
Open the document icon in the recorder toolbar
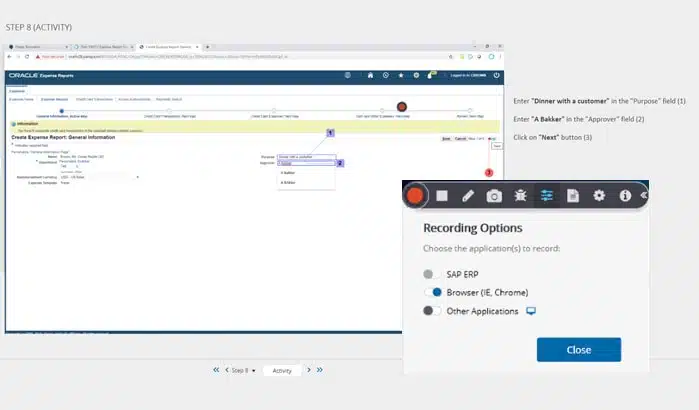573,196
